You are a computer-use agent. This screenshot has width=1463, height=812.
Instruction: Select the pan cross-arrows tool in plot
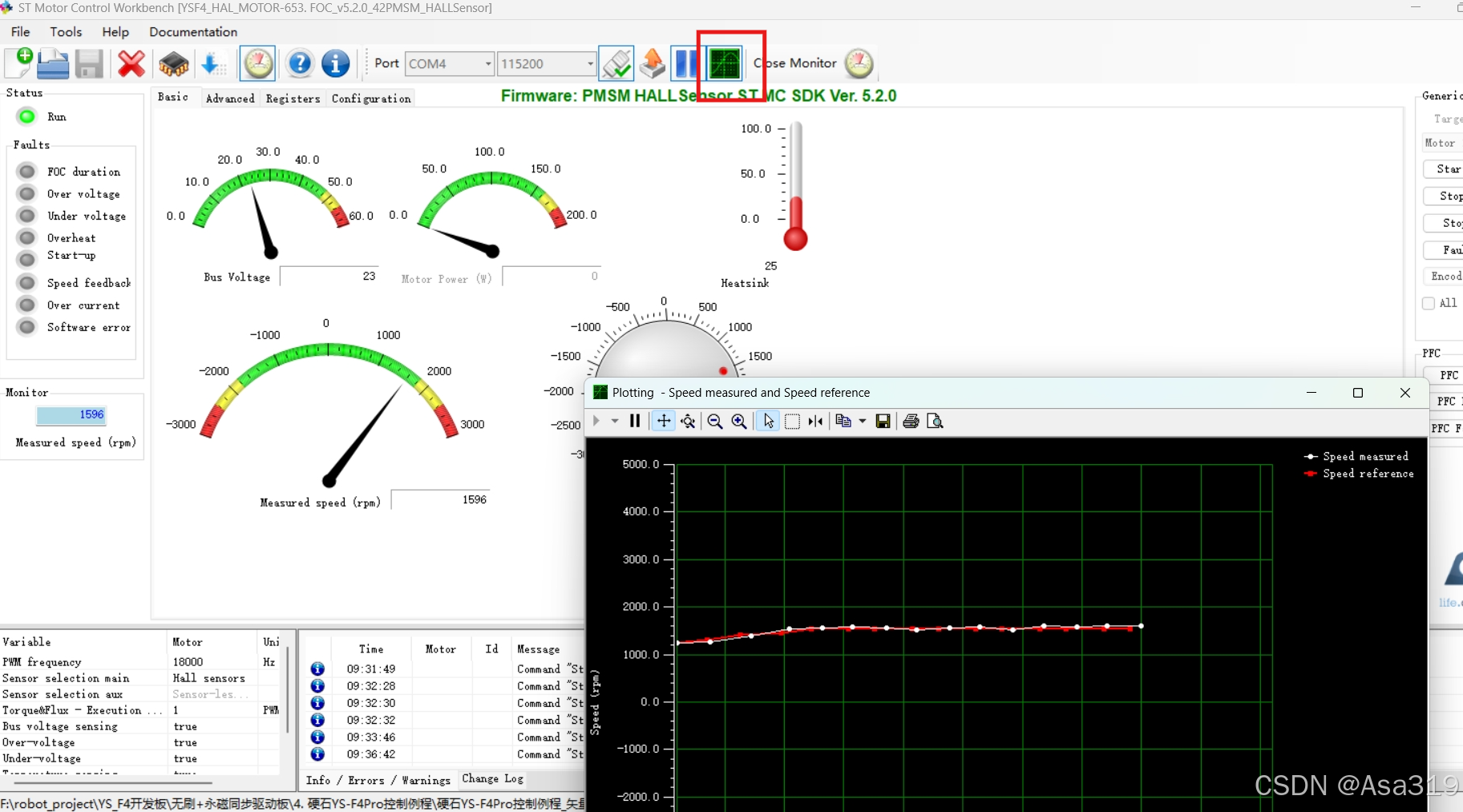[x=664, y=421]
